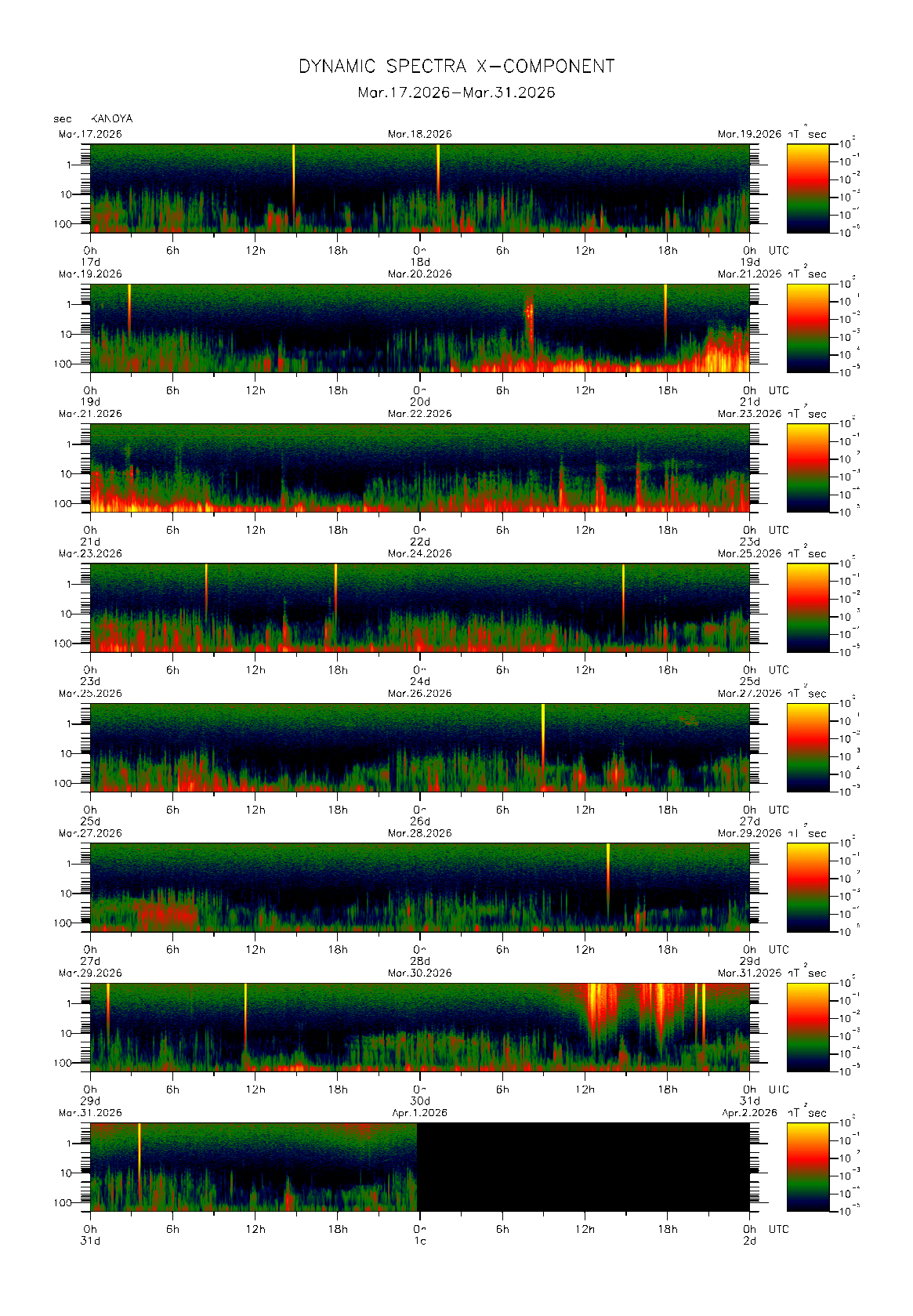Click the color bar beside the top spectrogram
913x1316 pixels.
[807, 187]
